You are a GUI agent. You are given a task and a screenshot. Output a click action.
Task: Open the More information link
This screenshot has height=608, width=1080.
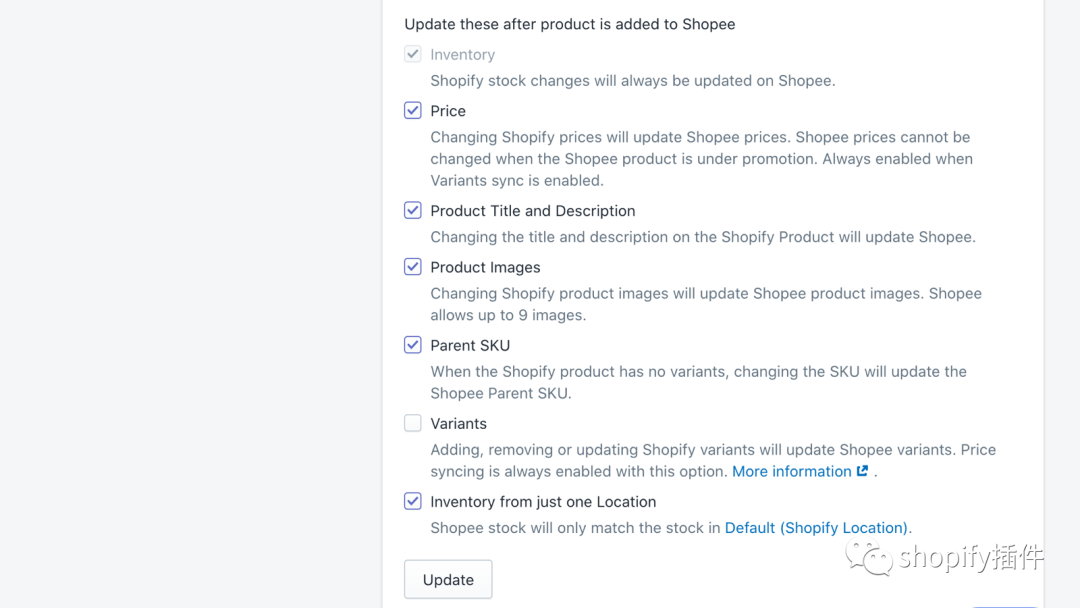click(791, 471)
